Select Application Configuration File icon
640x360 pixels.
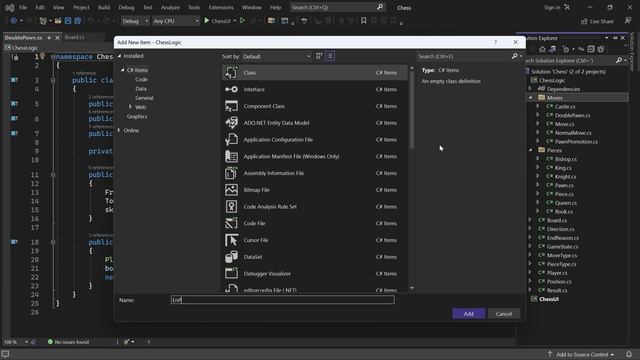coord(231,140)
